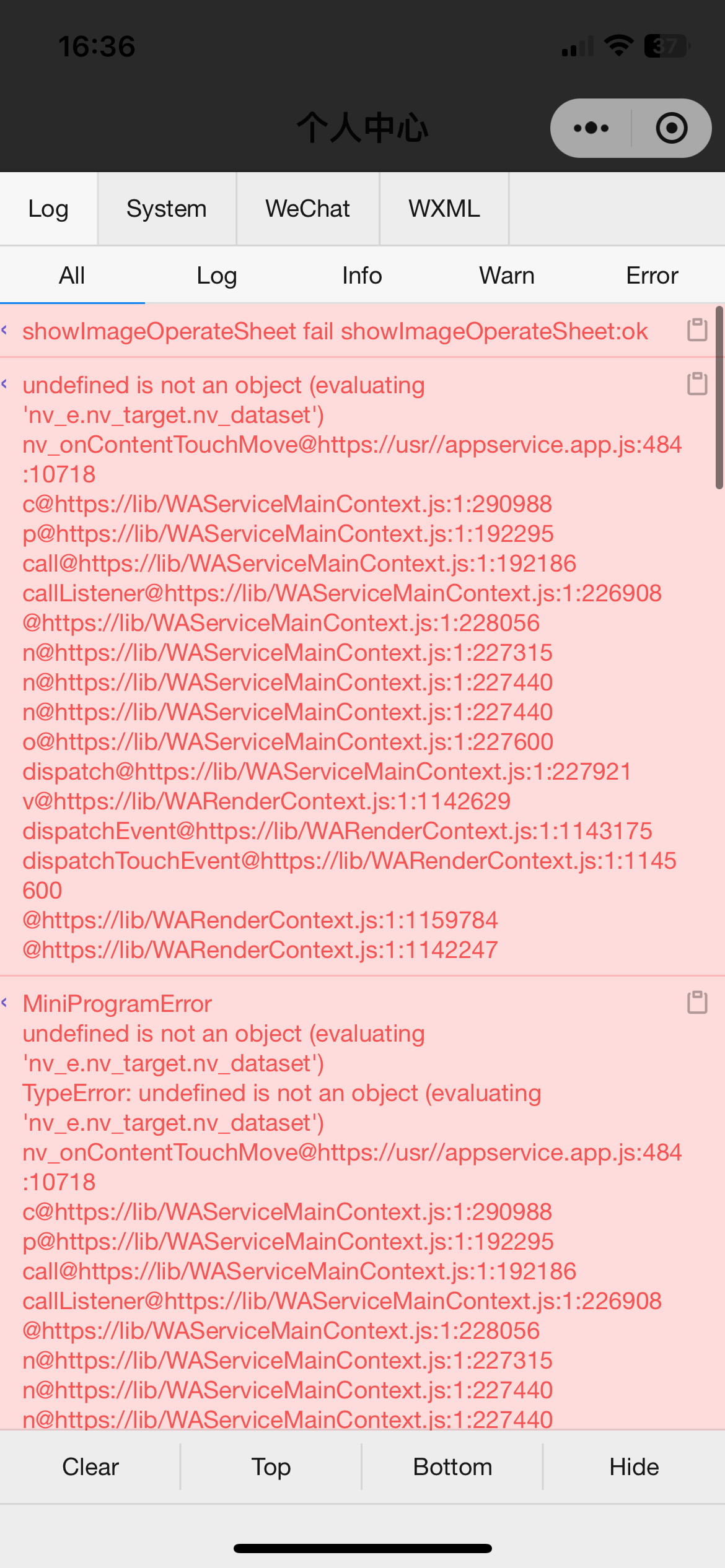Expand the MiniProgramError entry arrow
This screenshot has height=1568, width=725.
pos(5,1003)
